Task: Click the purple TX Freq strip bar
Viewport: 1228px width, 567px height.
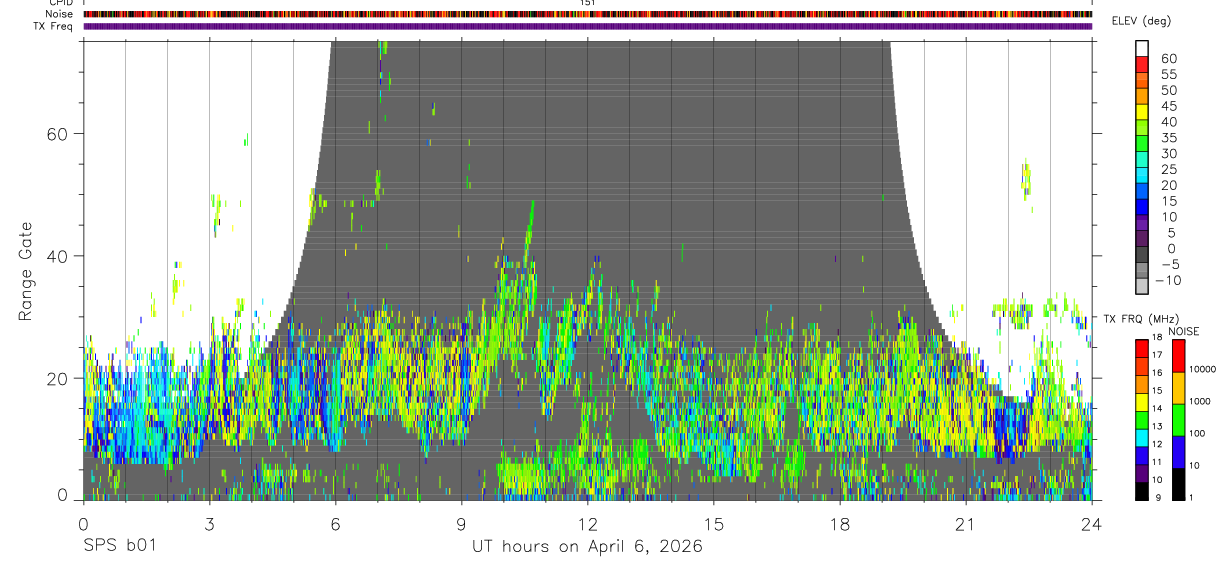Action: coord(587,26)
